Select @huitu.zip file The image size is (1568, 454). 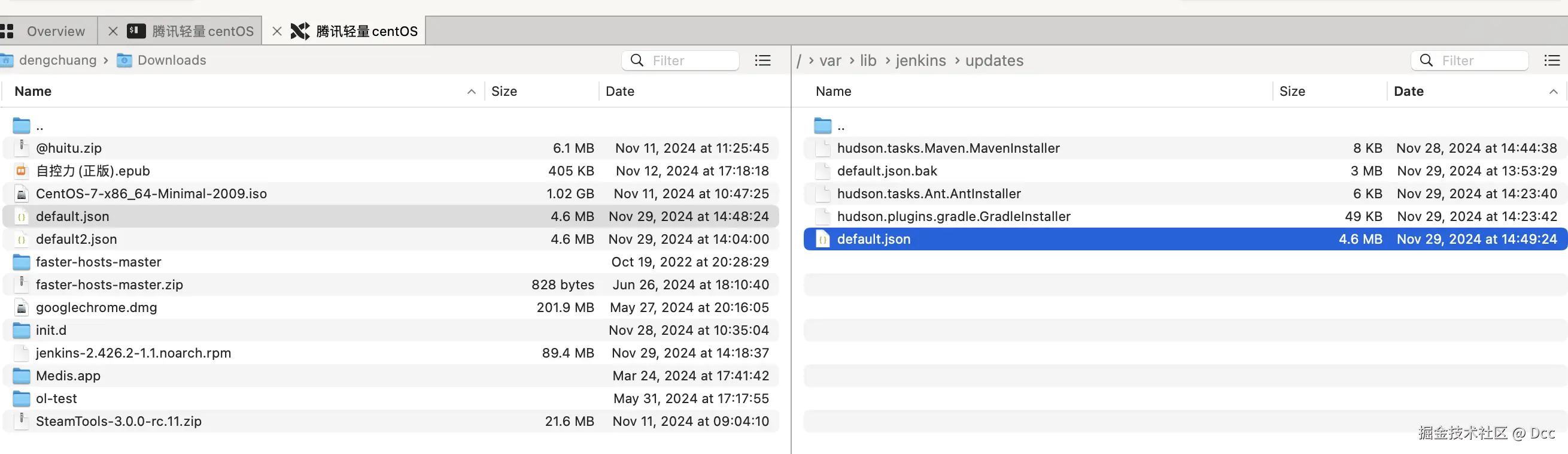click(x=391, y=148)
